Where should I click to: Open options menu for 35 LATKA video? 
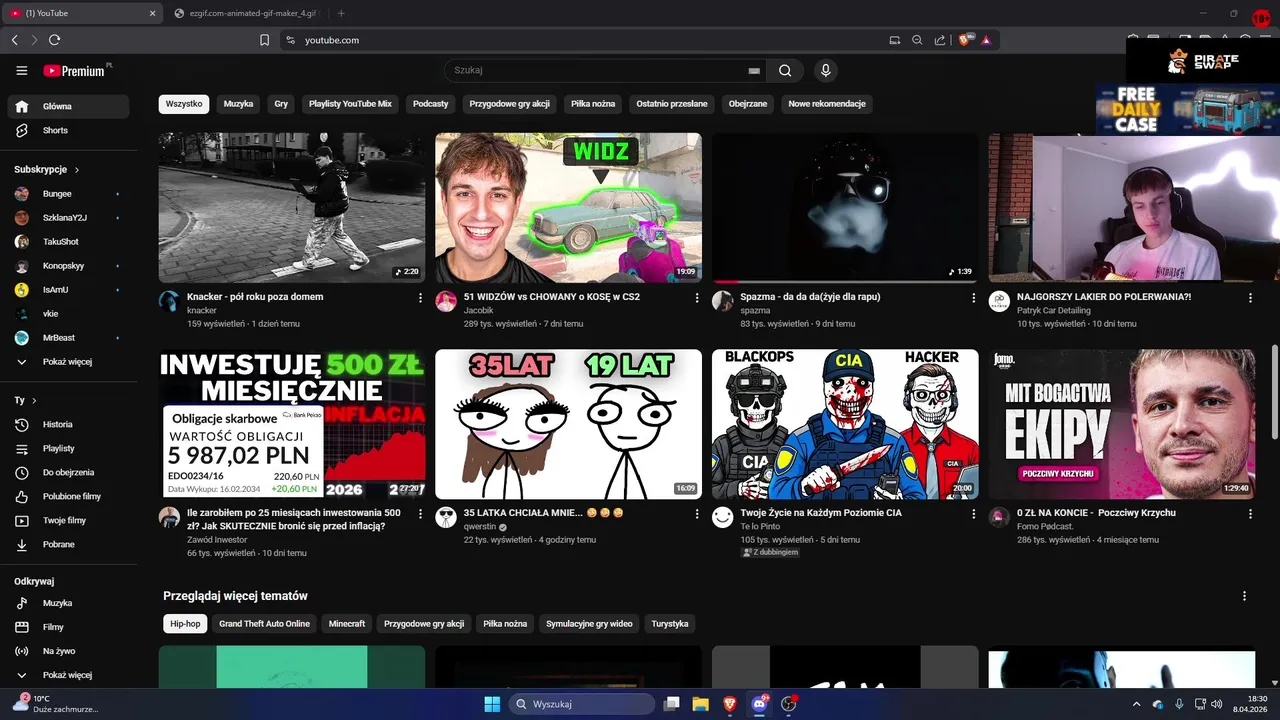pos(697,514)
